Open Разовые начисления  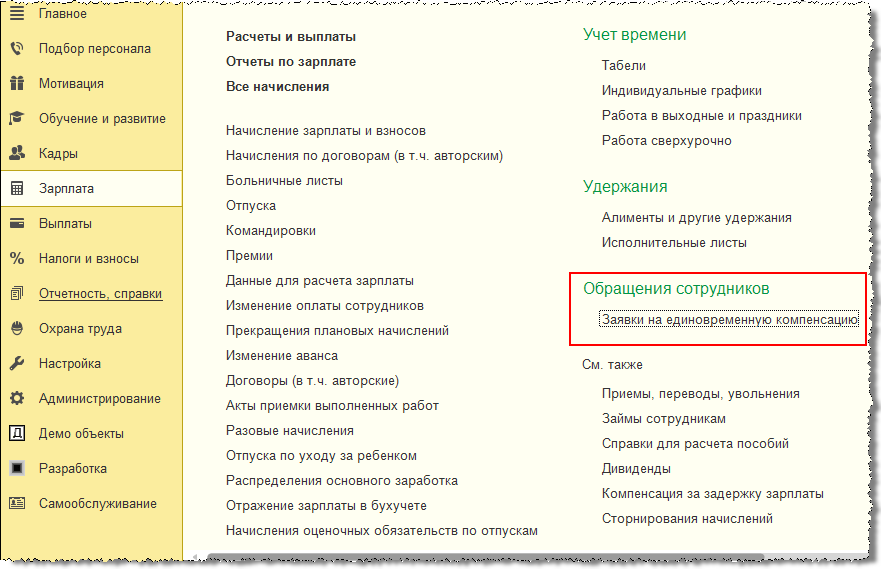tap(289, 431)
